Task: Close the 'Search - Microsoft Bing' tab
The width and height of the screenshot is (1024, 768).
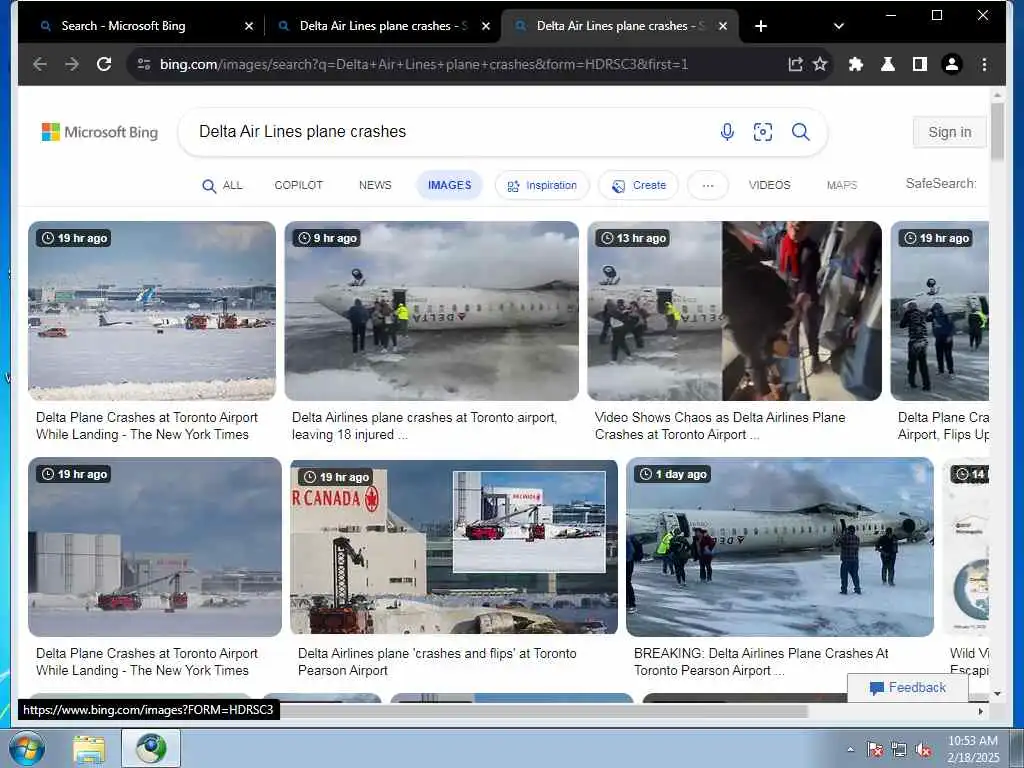Action: (x=249, y=26)
